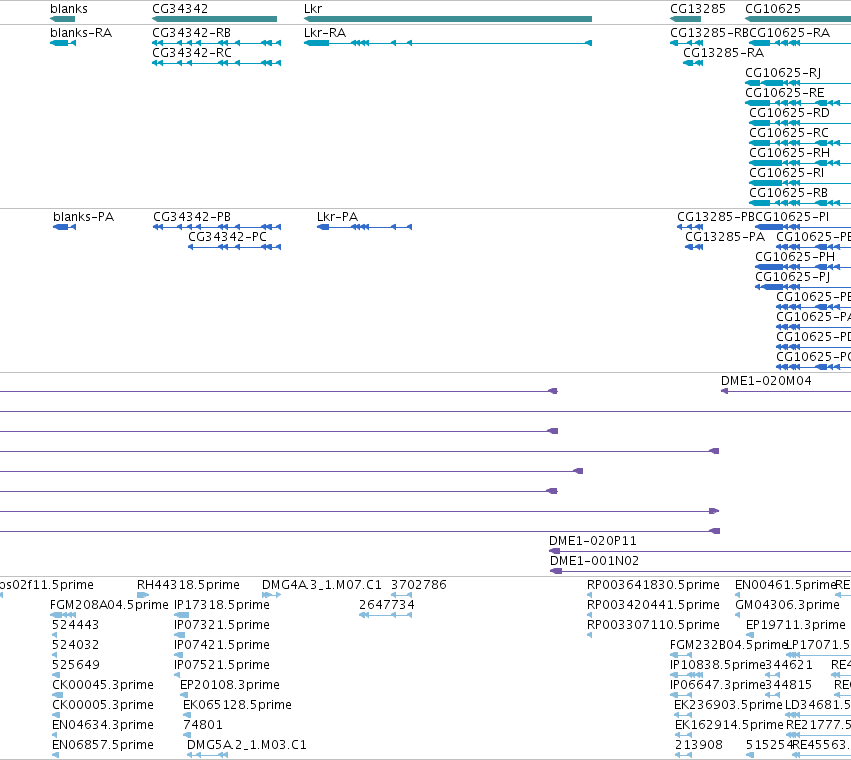851x760 pixels.
Task: Click the CK00045.3prime EST
Action: pos(58,695)
